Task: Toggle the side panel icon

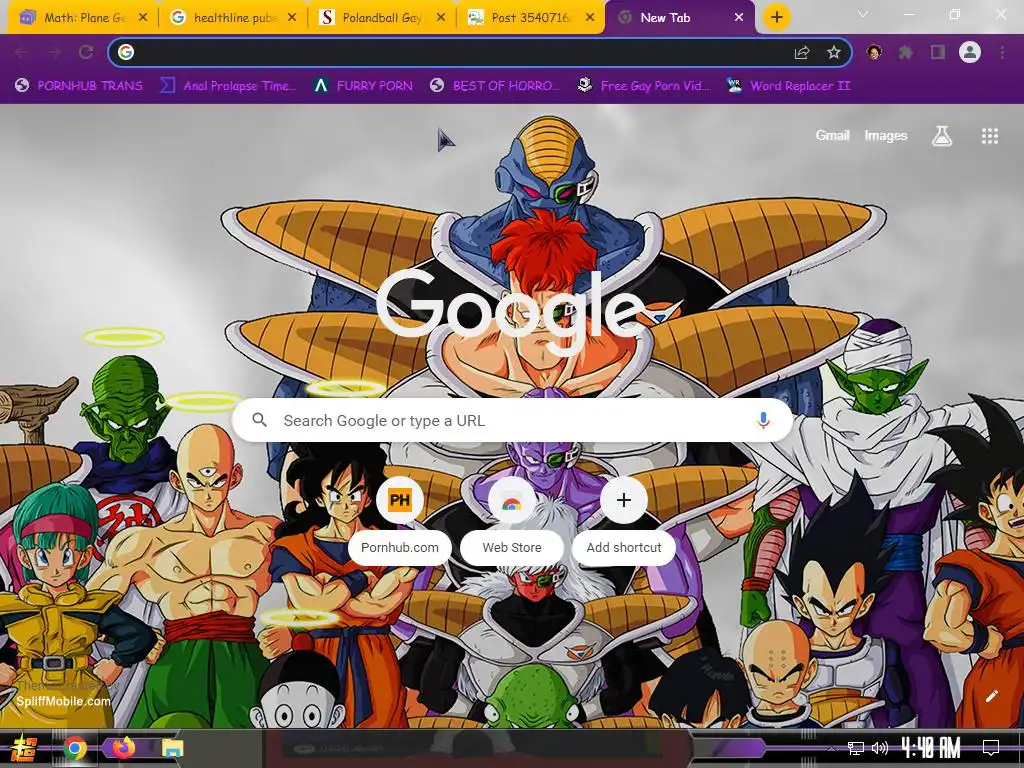Action: [x=938, y=52]
